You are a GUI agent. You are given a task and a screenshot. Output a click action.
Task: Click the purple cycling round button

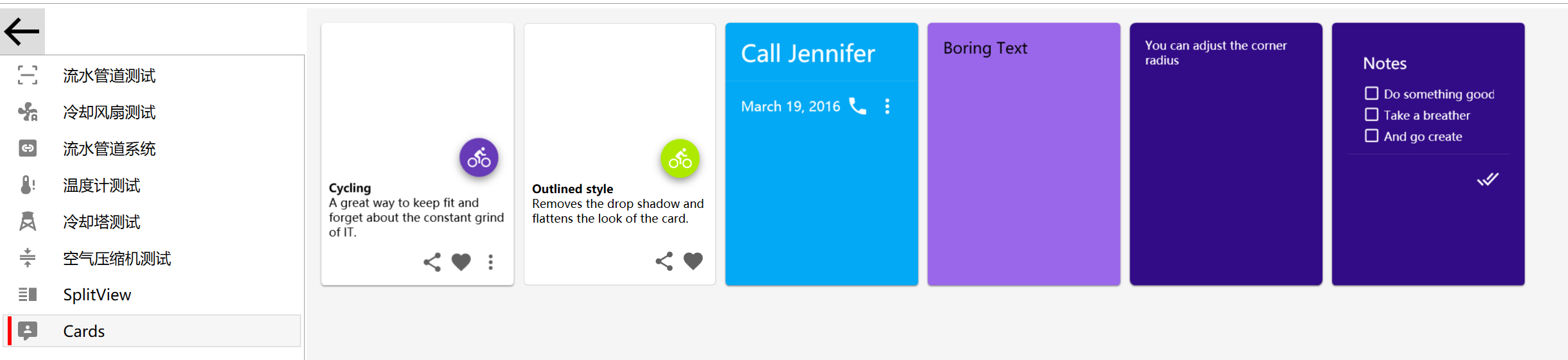(479, 158)
